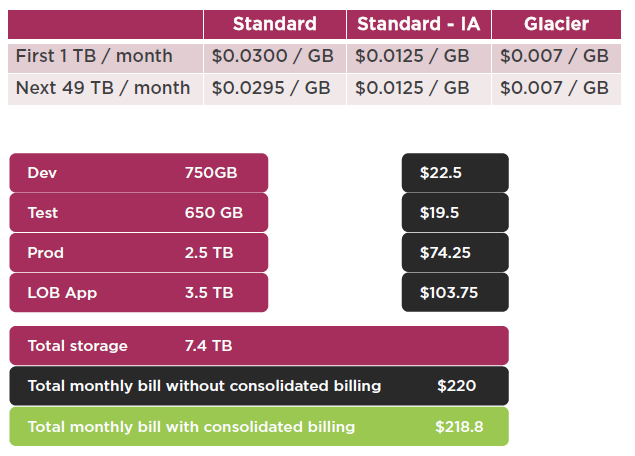Click the $0.0295 / GB Standard price cell
Screen dimensions: 635x456
274,88
